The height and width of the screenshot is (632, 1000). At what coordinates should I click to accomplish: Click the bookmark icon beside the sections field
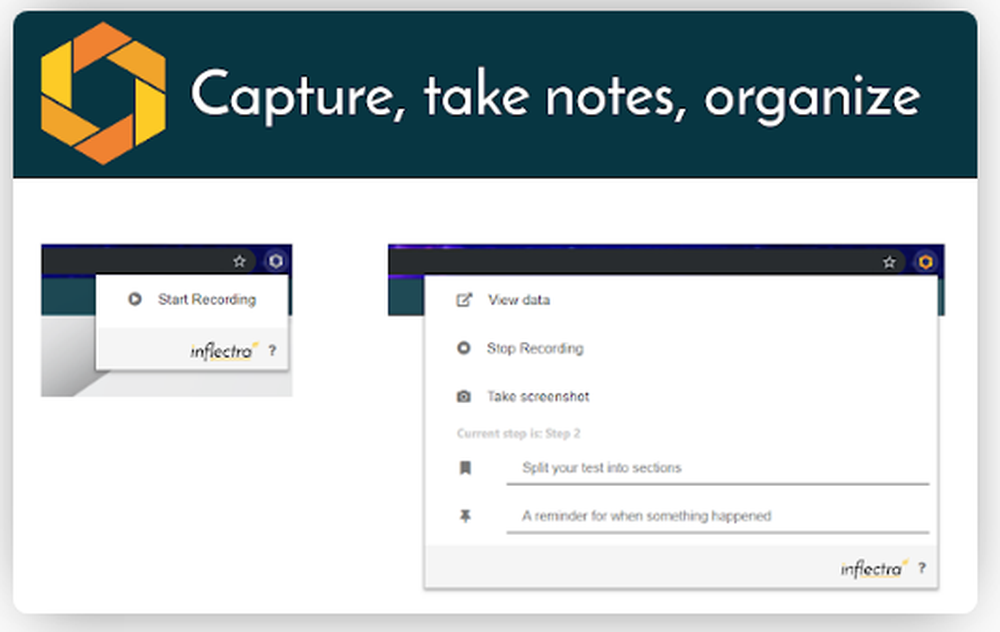[x=466, y=468]
